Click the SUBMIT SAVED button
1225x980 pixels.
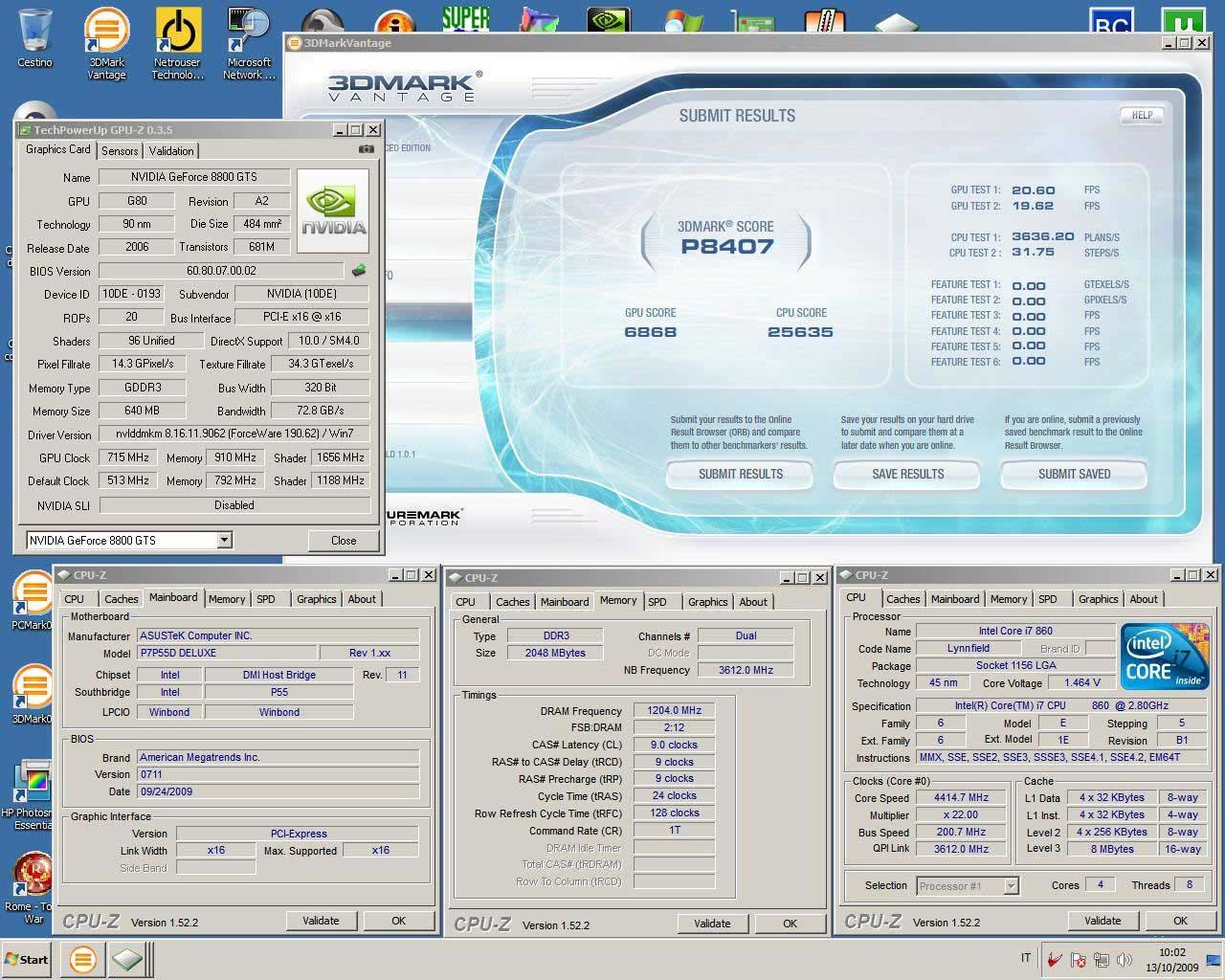pos(1074,474)
